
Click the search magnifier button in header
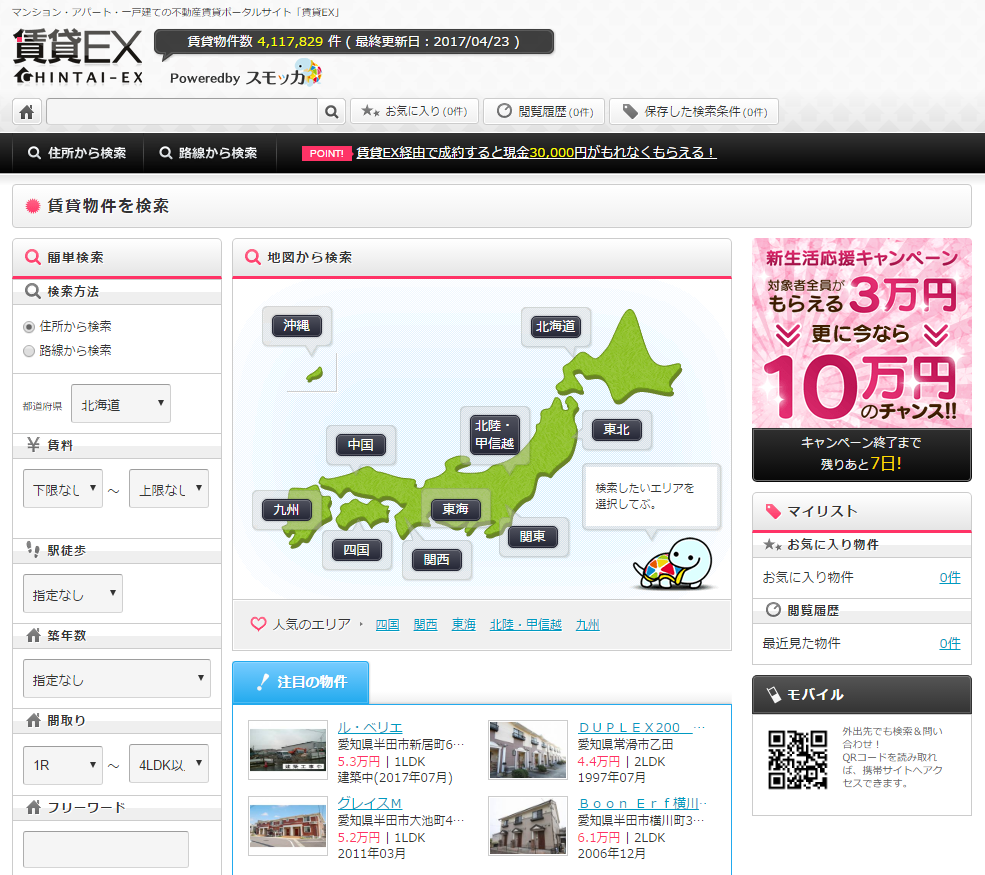click(331, 112)
